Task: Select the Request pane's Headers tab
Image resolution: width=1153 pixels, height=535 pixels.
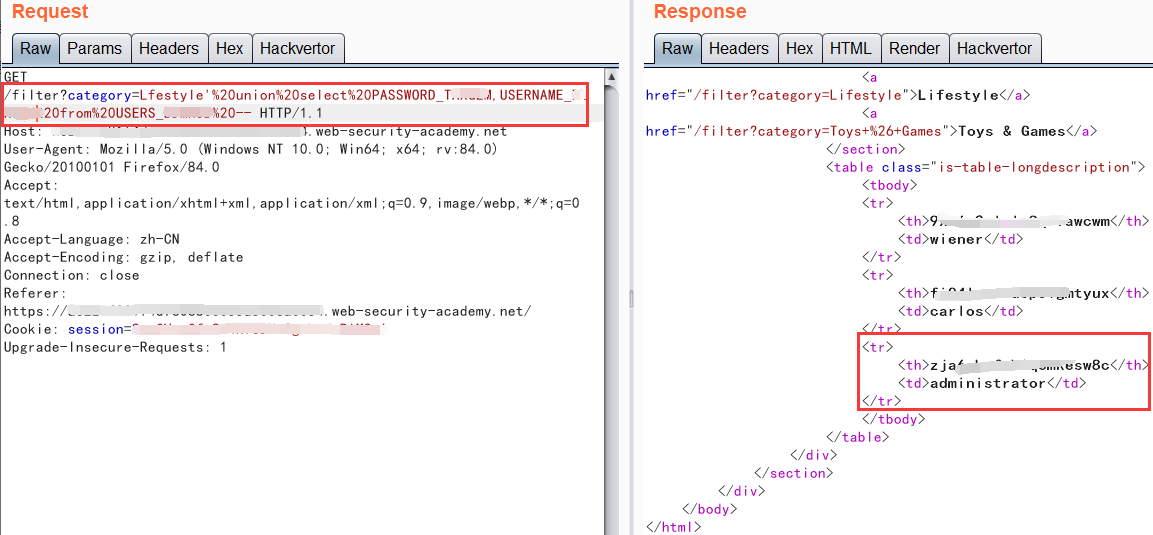Action: point(168,48)
